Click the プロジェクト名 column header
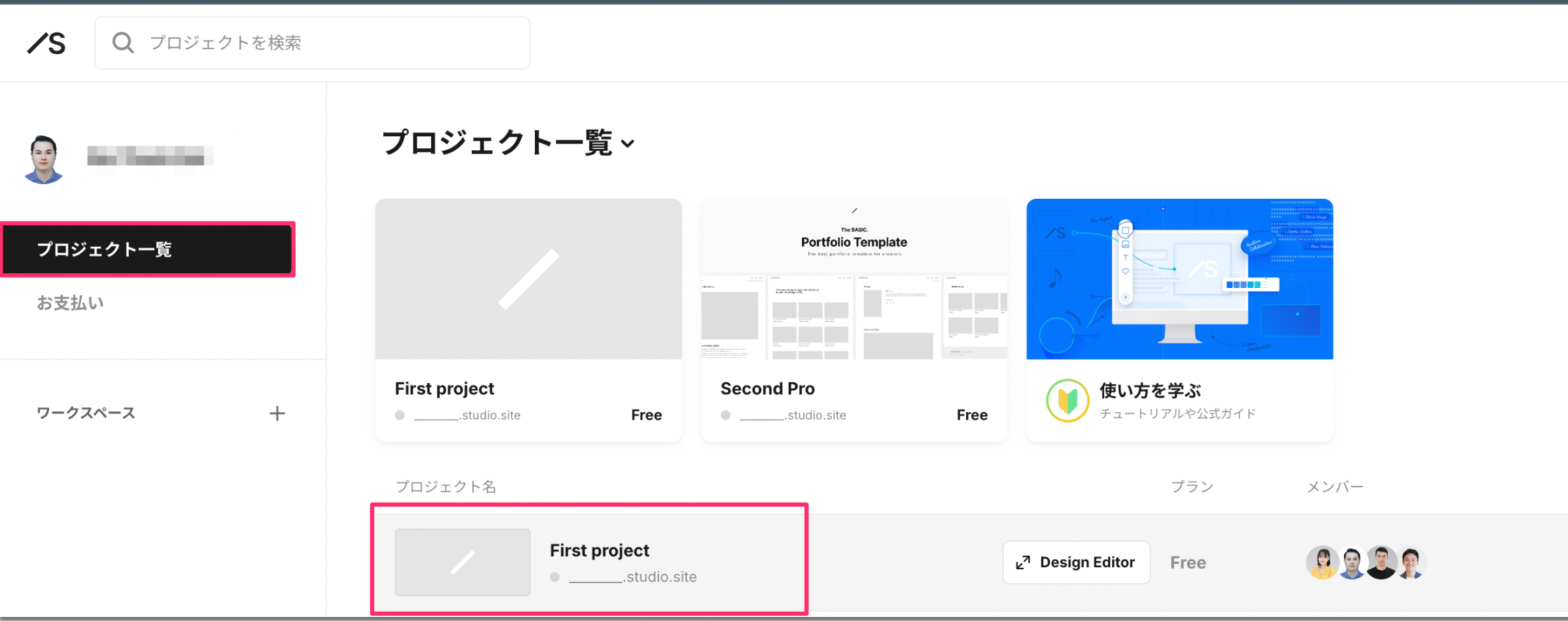The width and height of the screenshot is (1568, 621). click(446, 487)
